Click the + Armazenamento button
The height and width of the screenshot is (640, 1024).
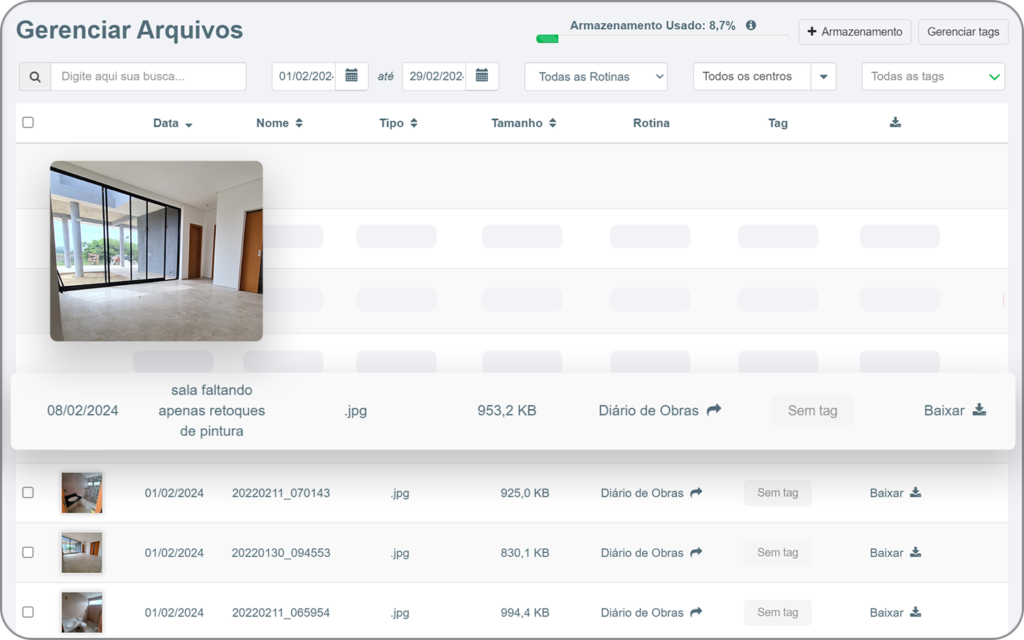pos(854,31)
